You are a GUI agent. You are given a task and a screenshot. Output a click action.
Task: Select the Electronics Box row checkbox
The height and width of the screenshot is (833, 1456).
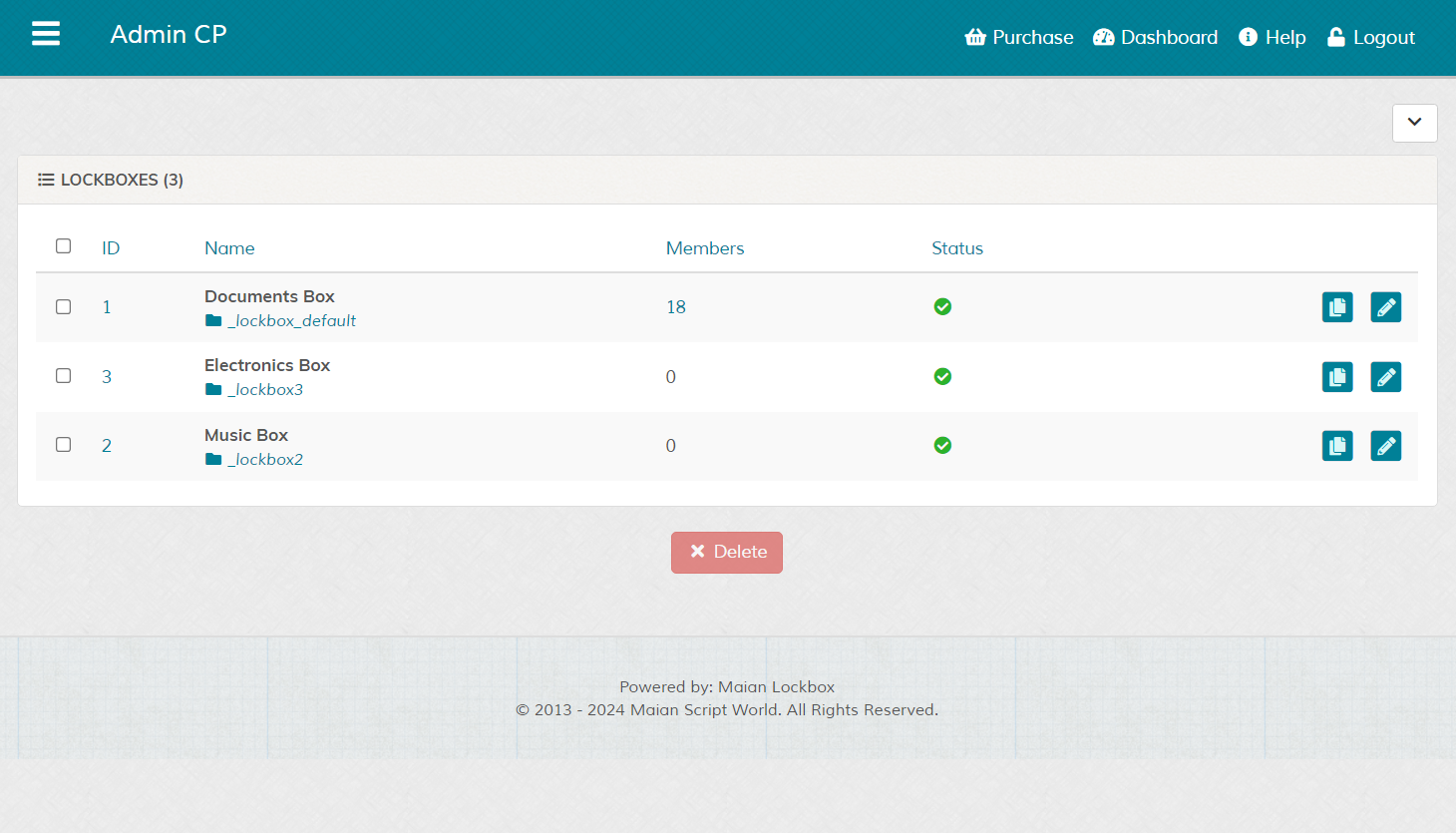click(64, 376)
